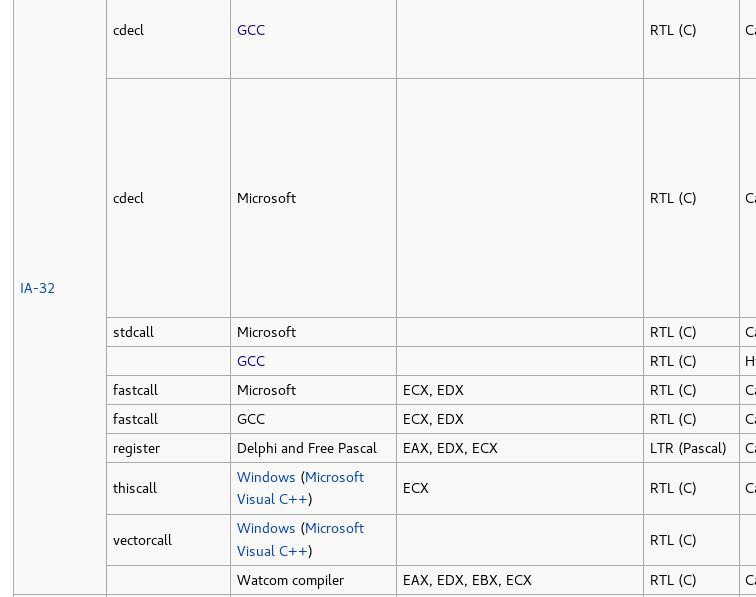Click the Microsoft cell in the stdcall row
The width and height of the screenshot is (756, 597).
[266, 332]
